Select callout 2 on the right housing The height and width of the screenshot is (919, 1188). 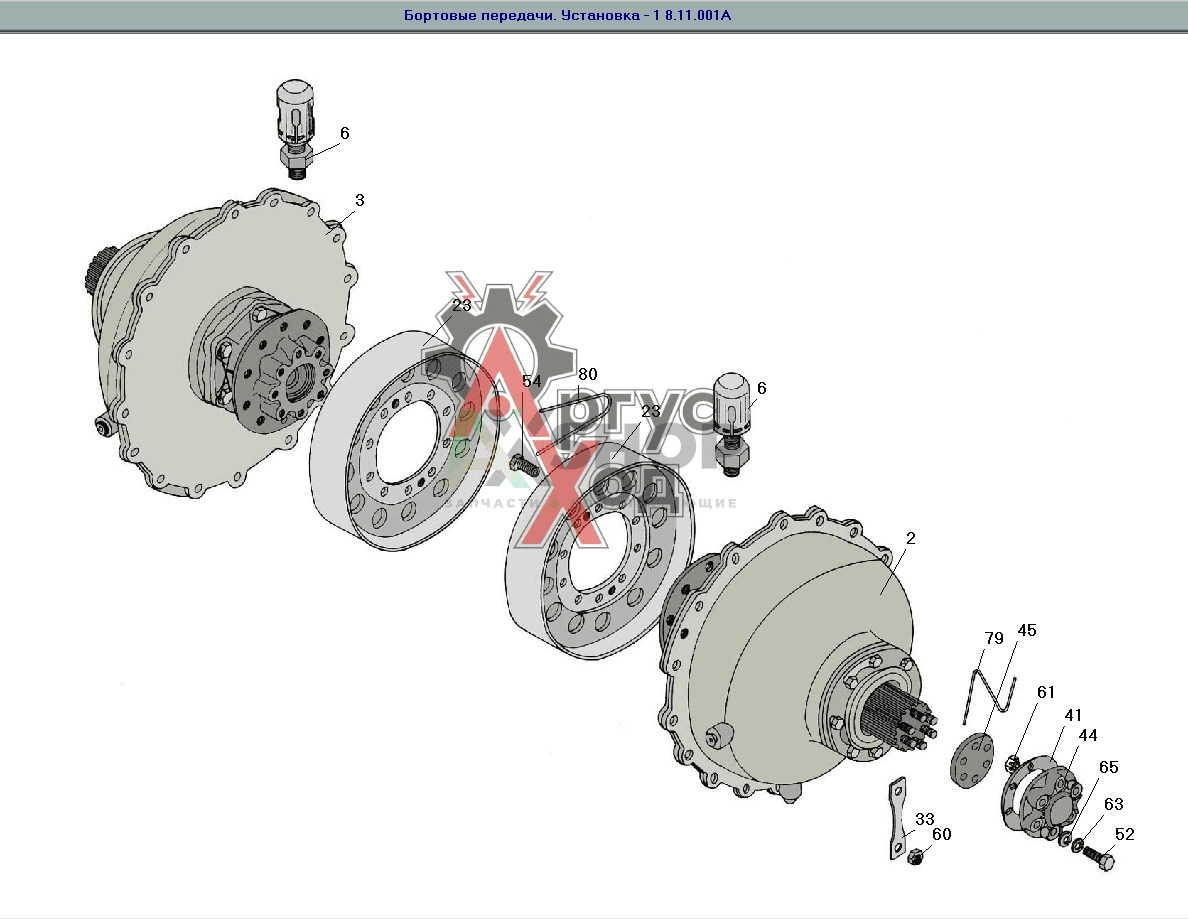[911, 538]
